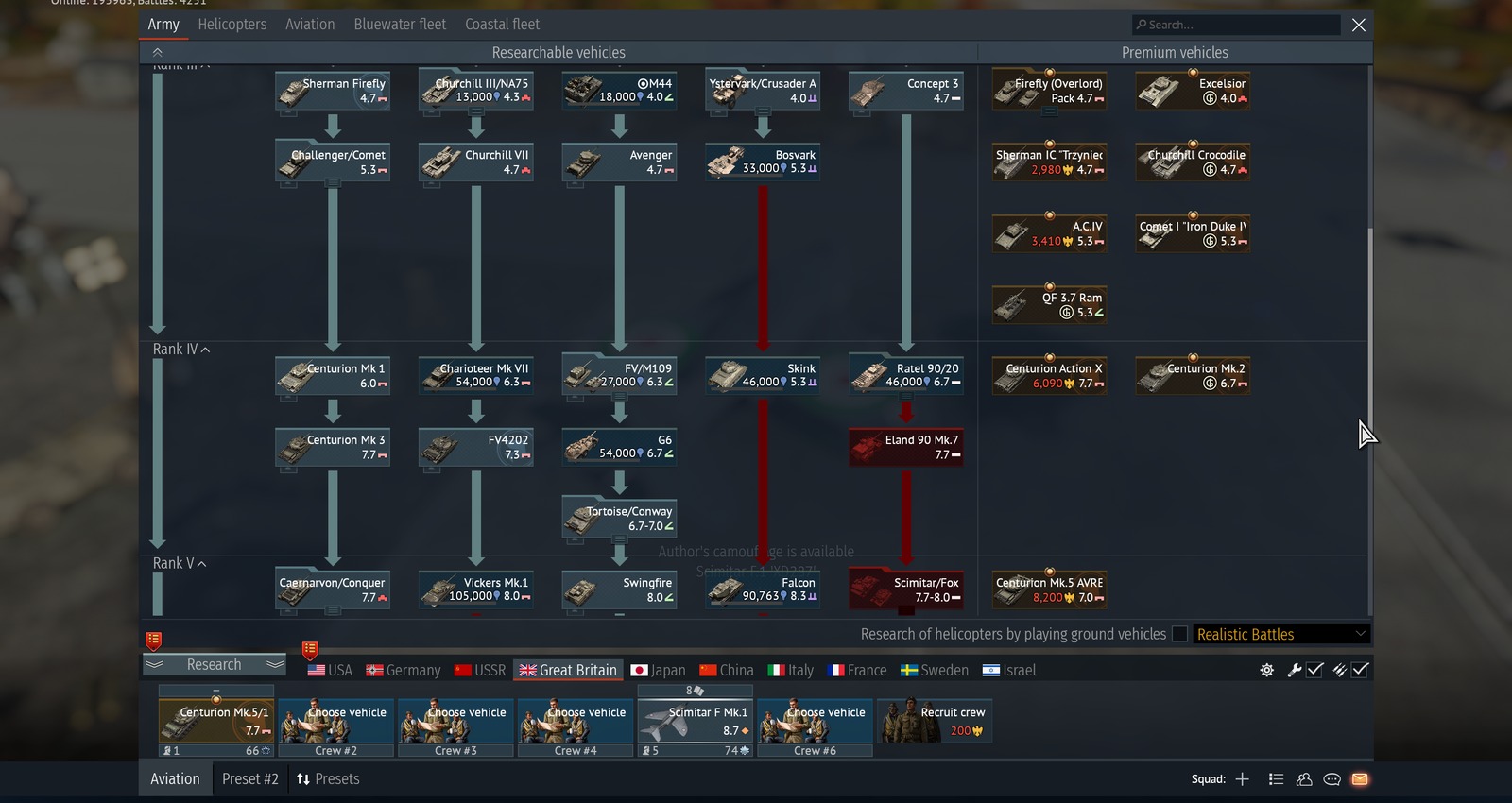
Task: Toggle the auto-refill ammo checkbox
Action: 1360,670
